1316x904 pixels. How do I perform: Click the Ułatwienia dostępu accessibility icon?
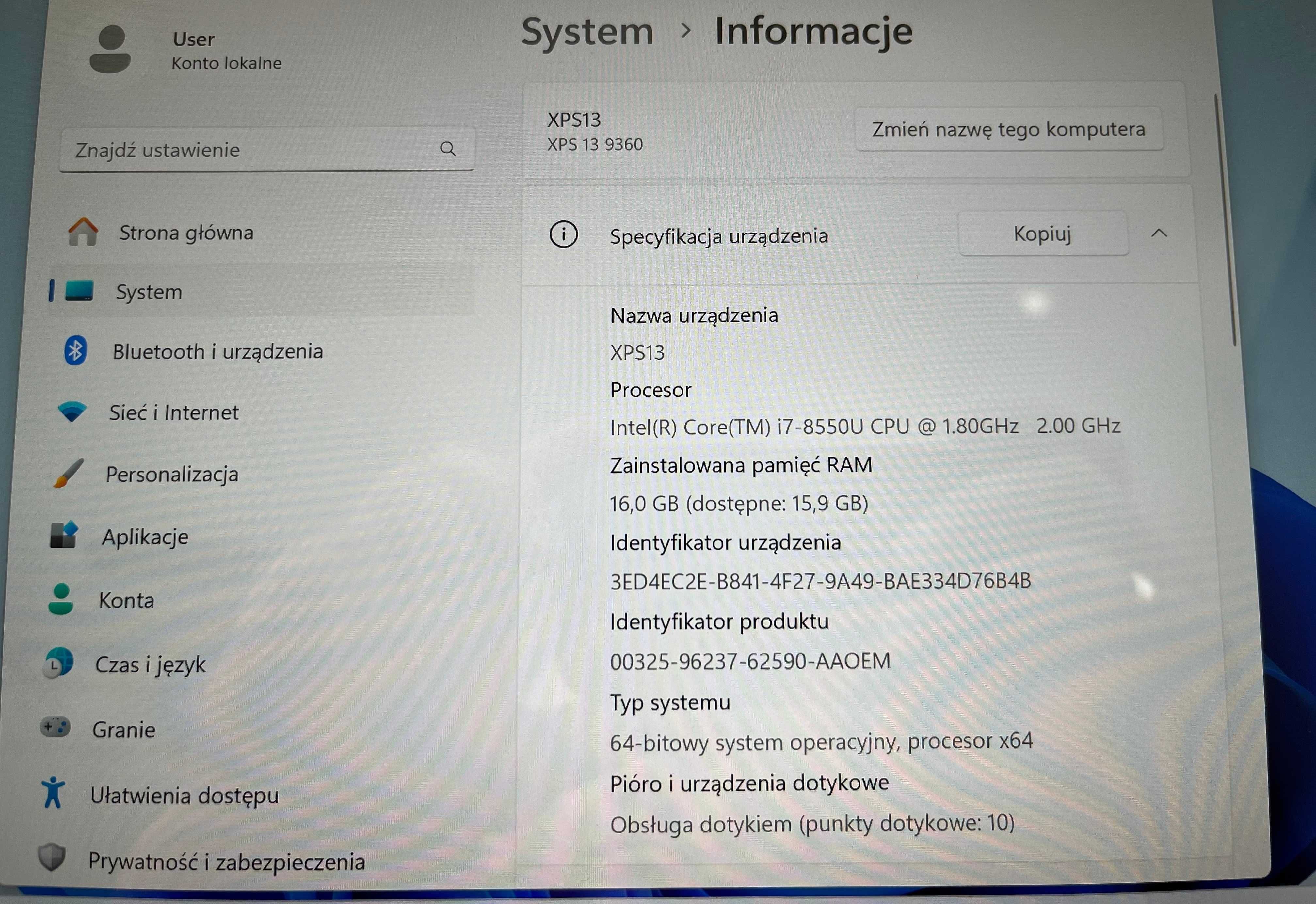(53, 792)
